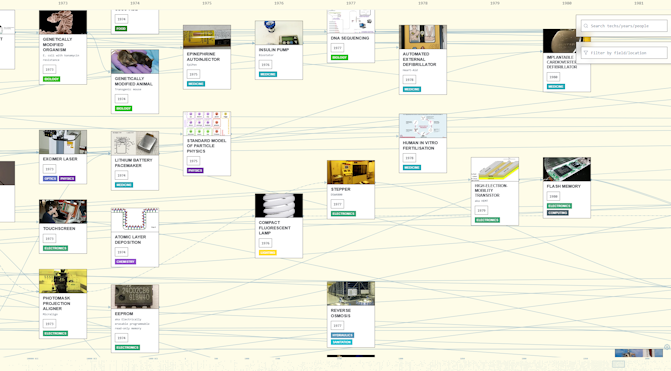The height and width of the screenshot is (371, 671).
Task: Click the viewport box in the bottom minimap
Action: click(618, 364)
